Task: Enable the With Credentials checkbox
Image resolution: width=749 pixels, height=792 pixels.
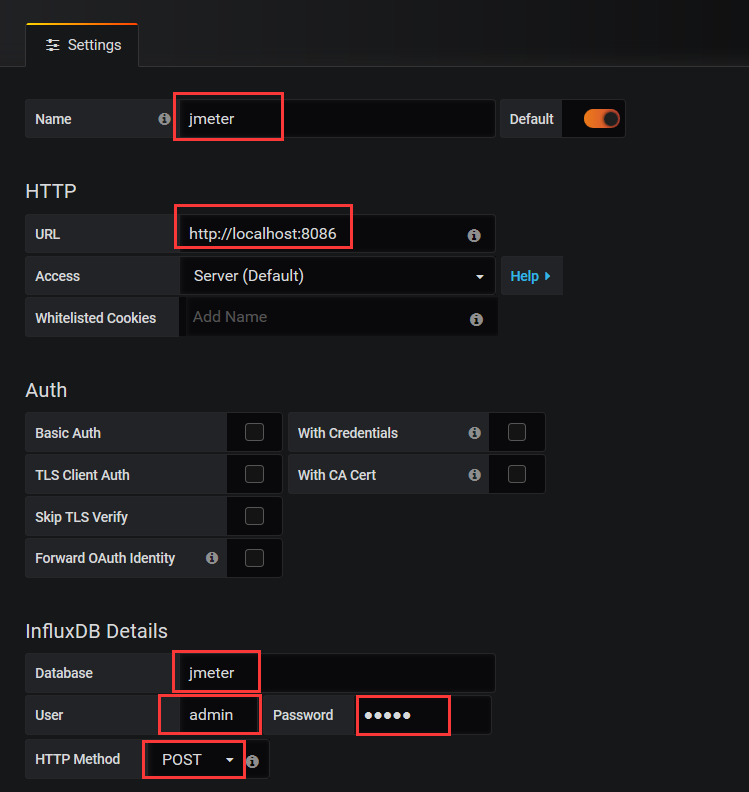Action: click(517, 432)
